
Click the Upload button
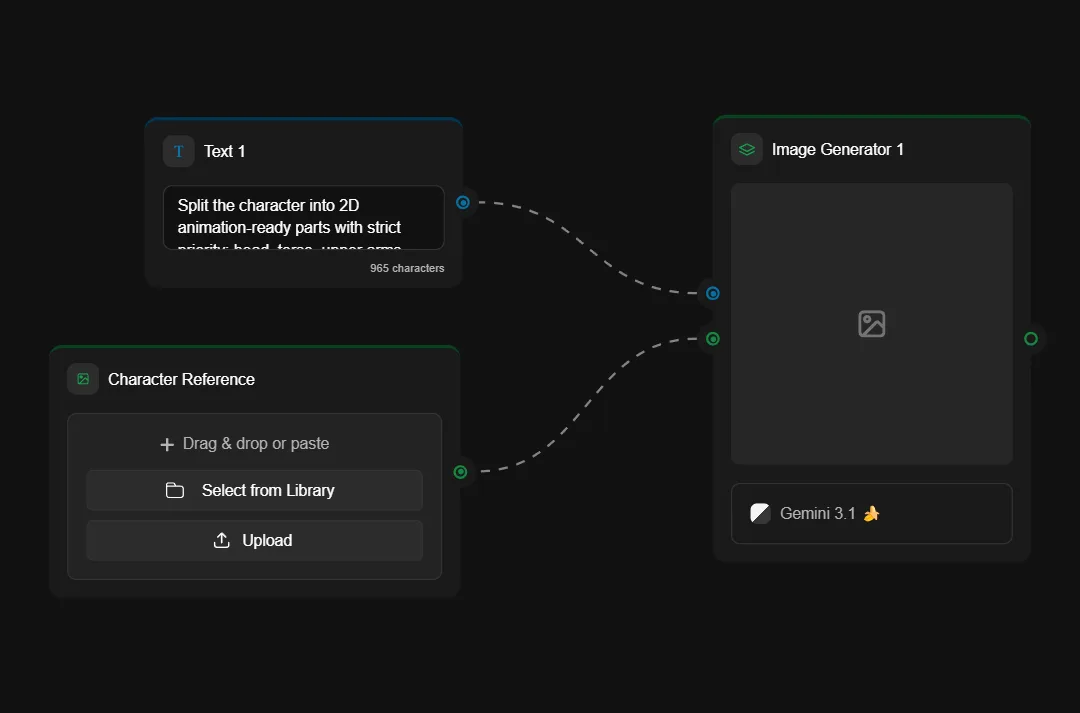point(254,540)
